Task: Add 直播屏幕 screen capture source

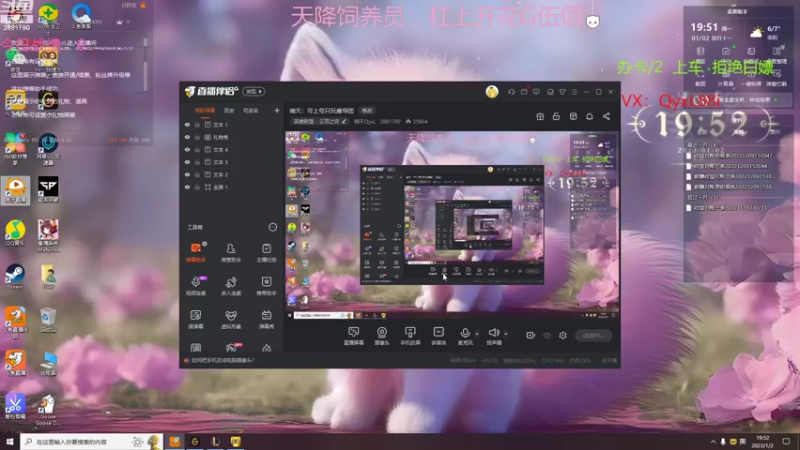Action: (x=353, y=336)
